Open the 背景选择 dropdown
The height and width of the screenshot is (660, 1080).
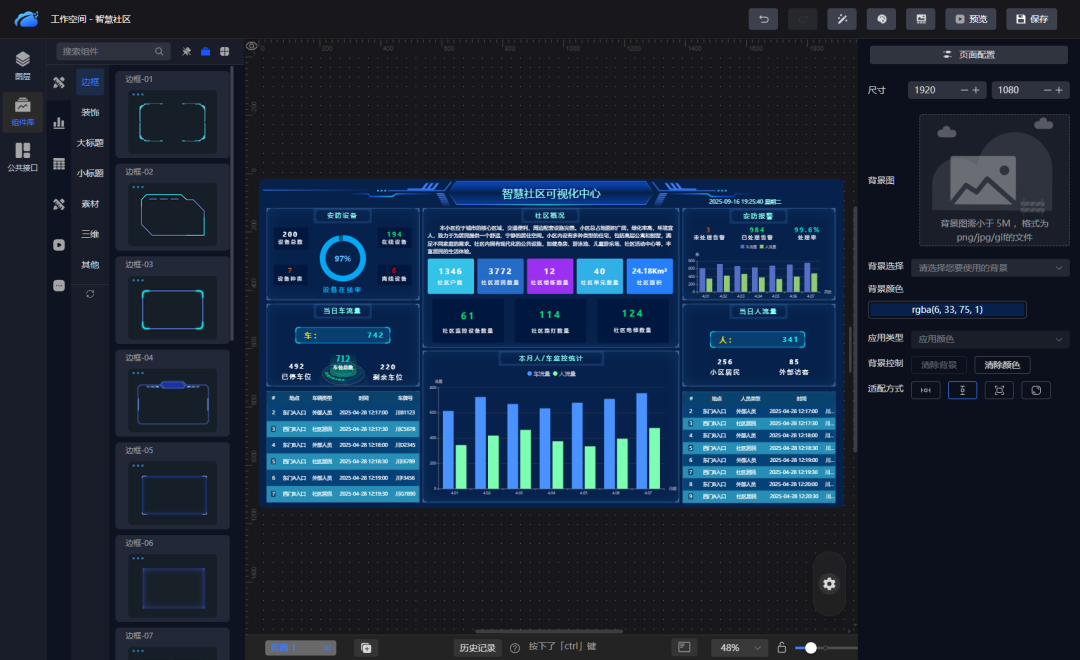pos(990,267)
